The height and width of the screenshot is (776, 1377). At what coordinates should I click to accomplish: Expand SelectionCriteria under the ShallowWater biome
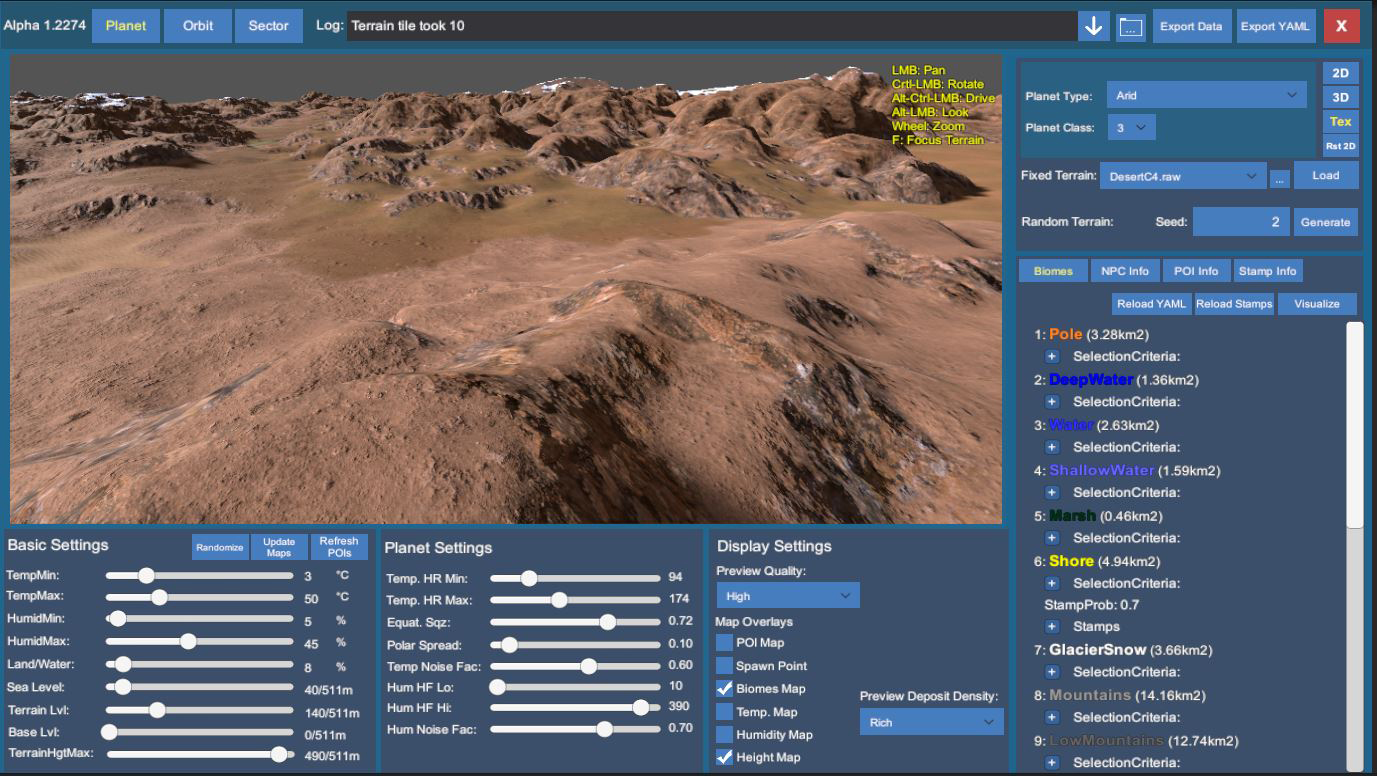click(1052, 492)
